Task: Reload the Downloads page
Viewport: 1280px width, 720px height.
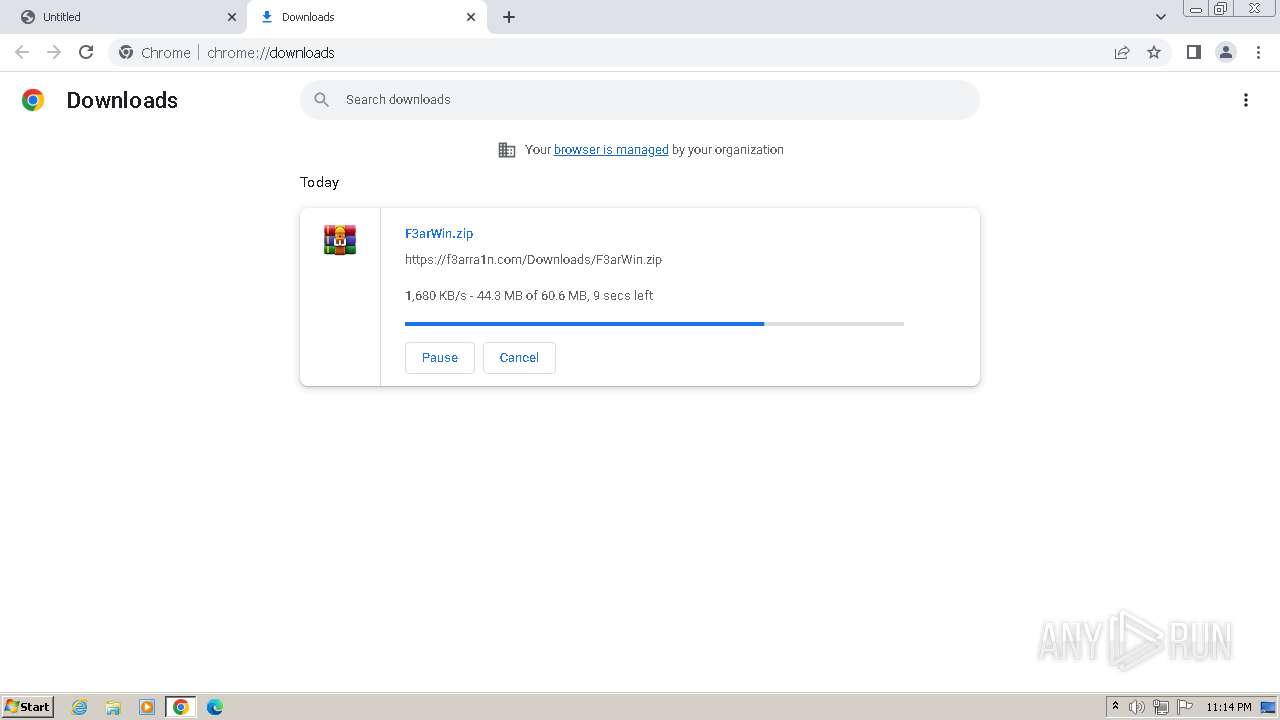Action: point(86,52)
